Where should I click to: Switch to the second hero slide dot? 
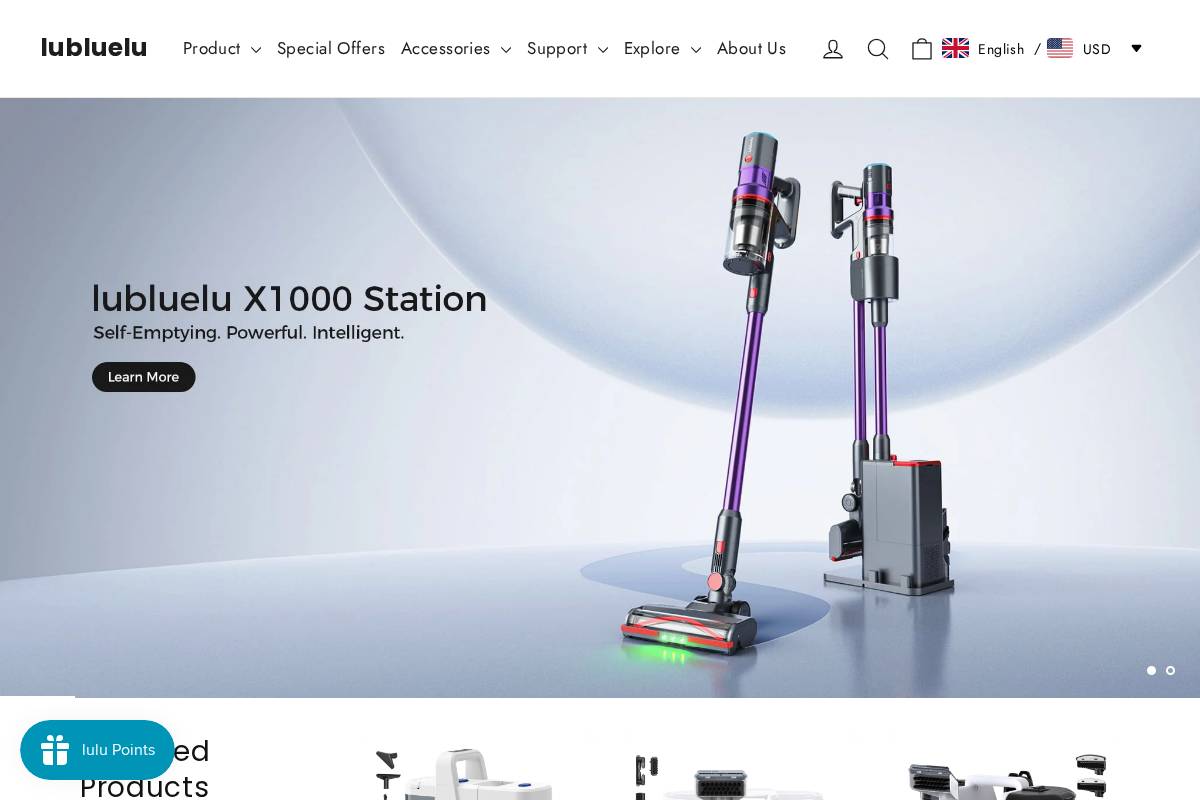(1170, 670)
